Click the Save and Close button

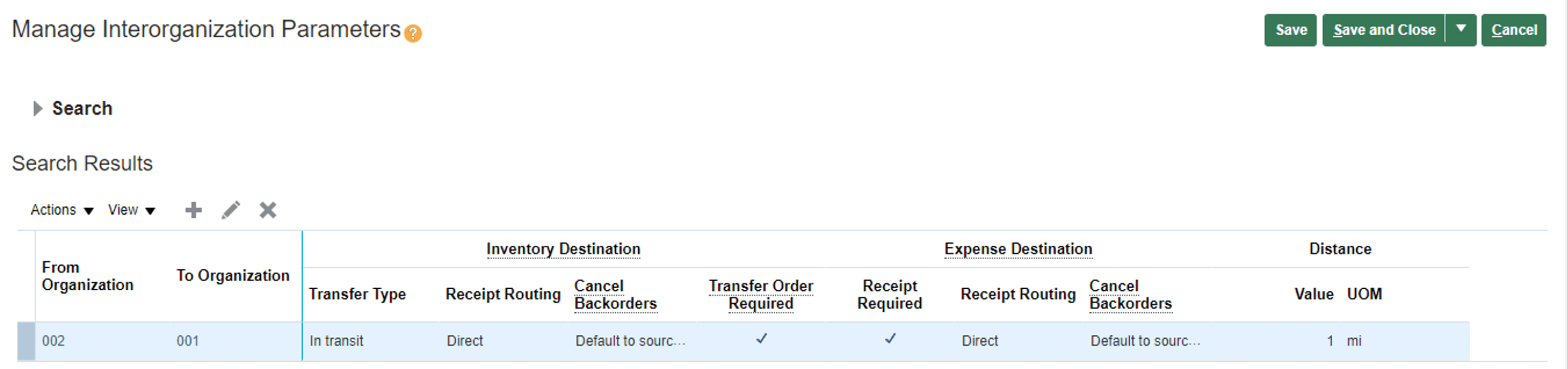1384,30
